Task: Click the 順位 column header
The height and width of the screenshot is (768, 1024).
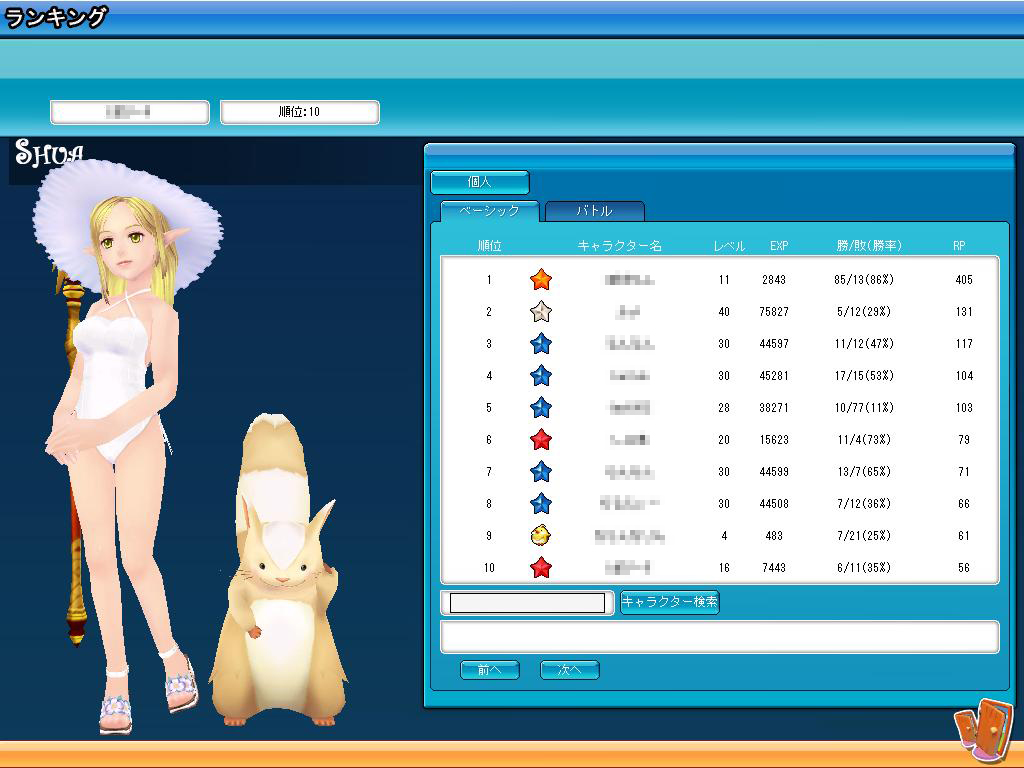Action: click(490, 246)
